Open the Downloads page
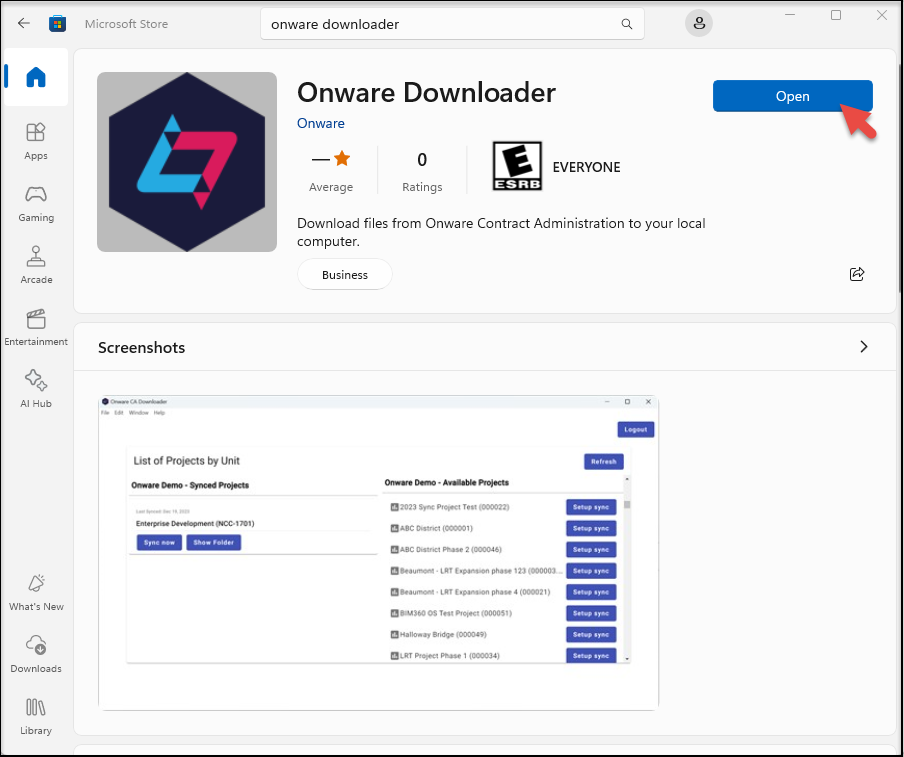The height and width of the screenshot is (757, 904). 36,654
